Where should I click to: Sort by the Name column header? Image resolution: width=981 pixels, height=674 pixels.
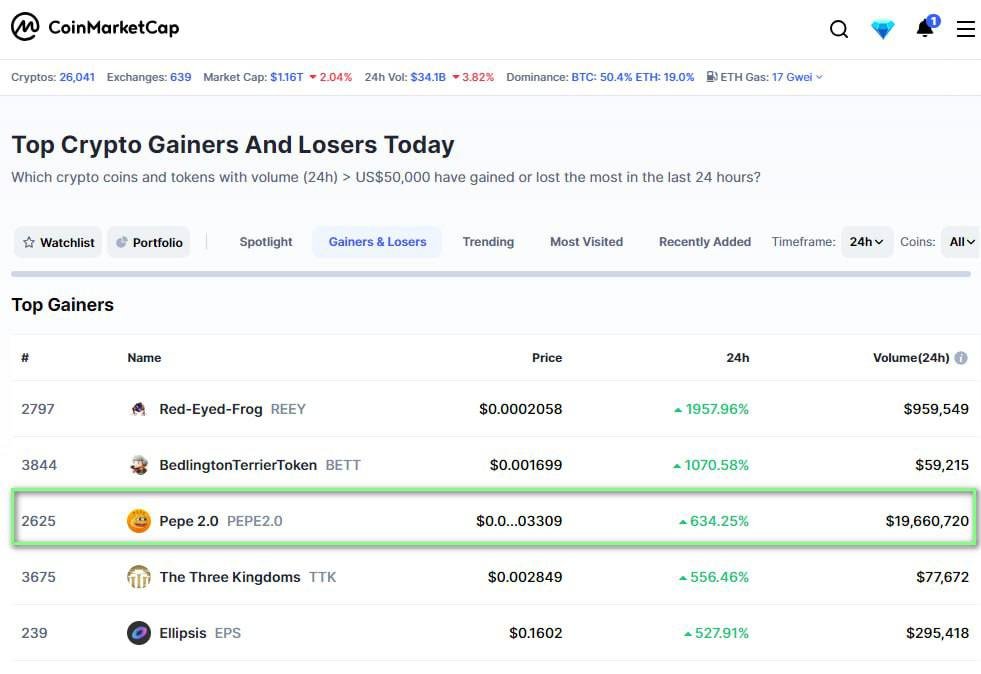click(144, 358)
